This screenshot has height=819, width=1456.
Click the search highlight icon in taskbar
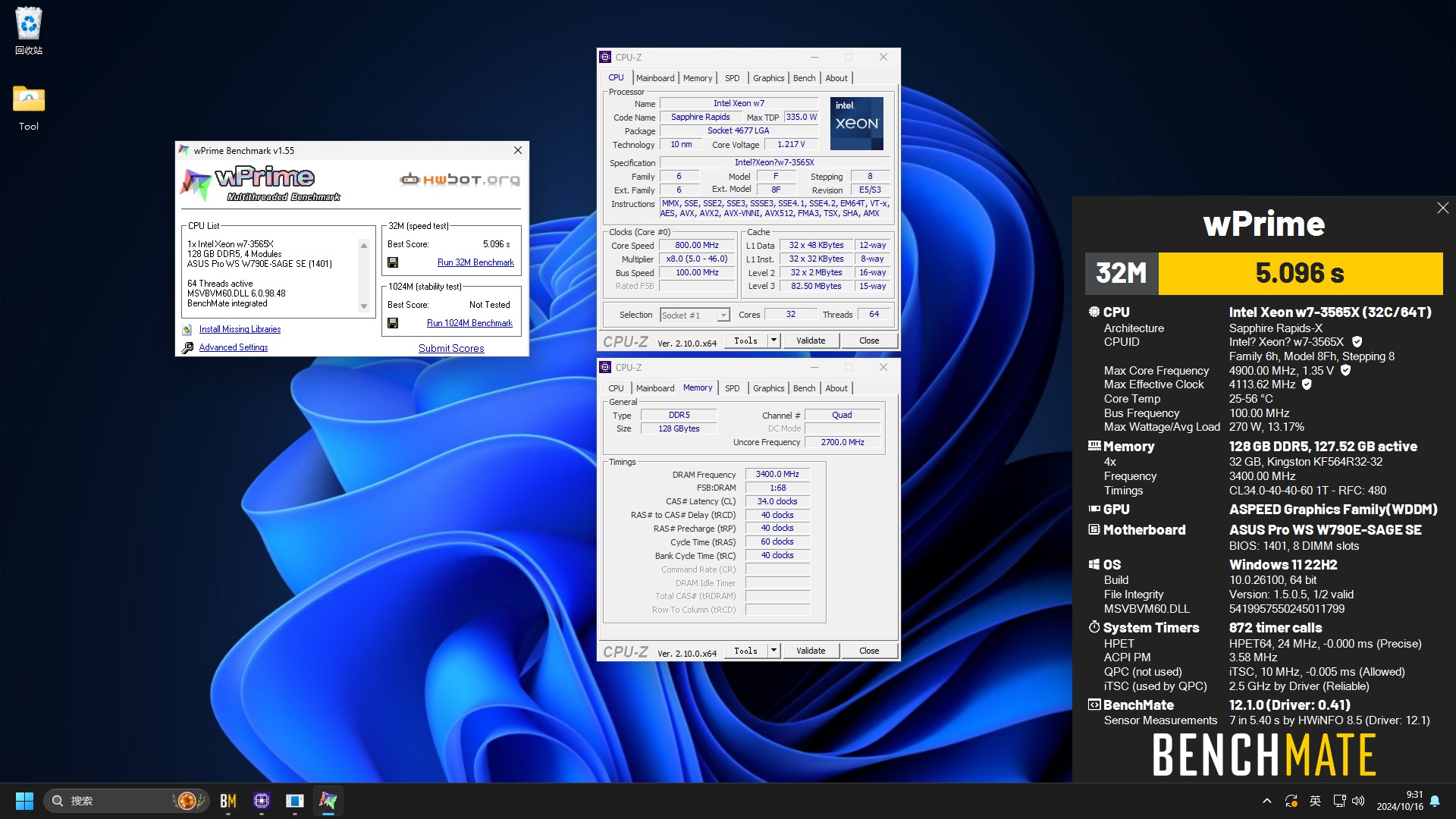(187, 801)
